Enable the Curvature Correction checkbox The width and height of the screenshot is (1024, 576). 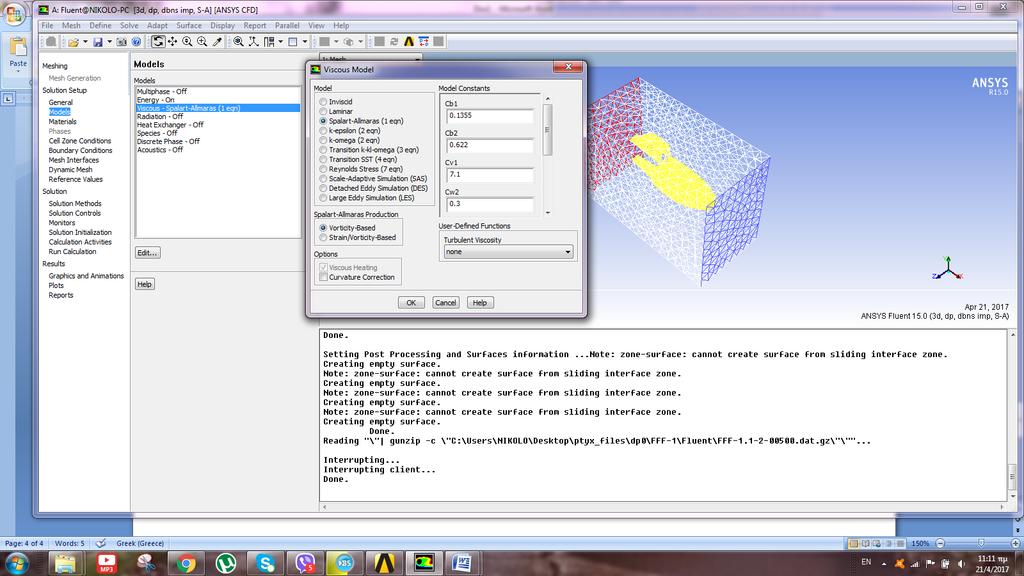click(323, 278)
